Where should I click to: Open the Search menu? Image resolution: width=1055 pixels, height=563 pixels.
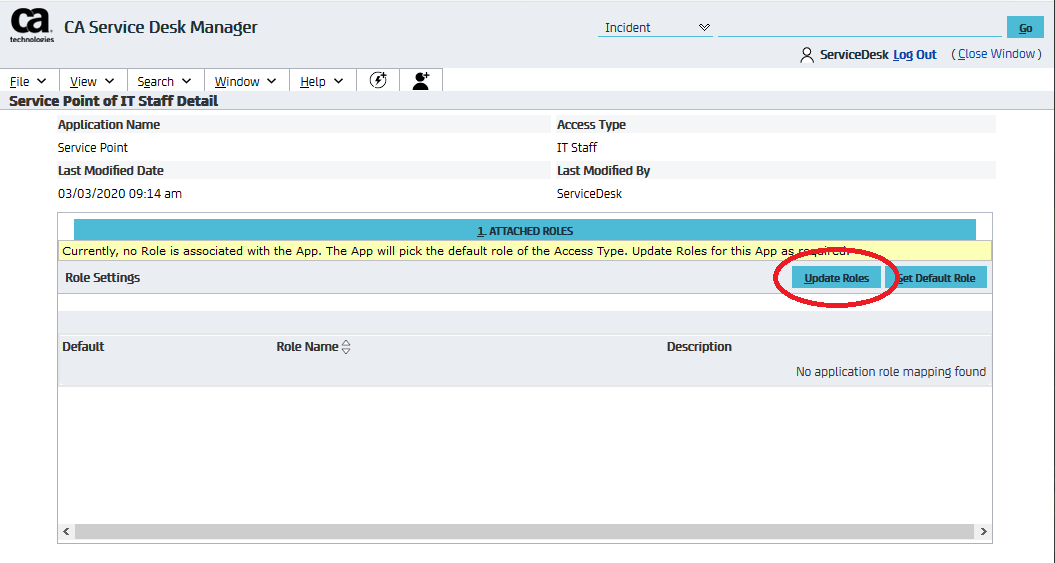tap(164, 81)
